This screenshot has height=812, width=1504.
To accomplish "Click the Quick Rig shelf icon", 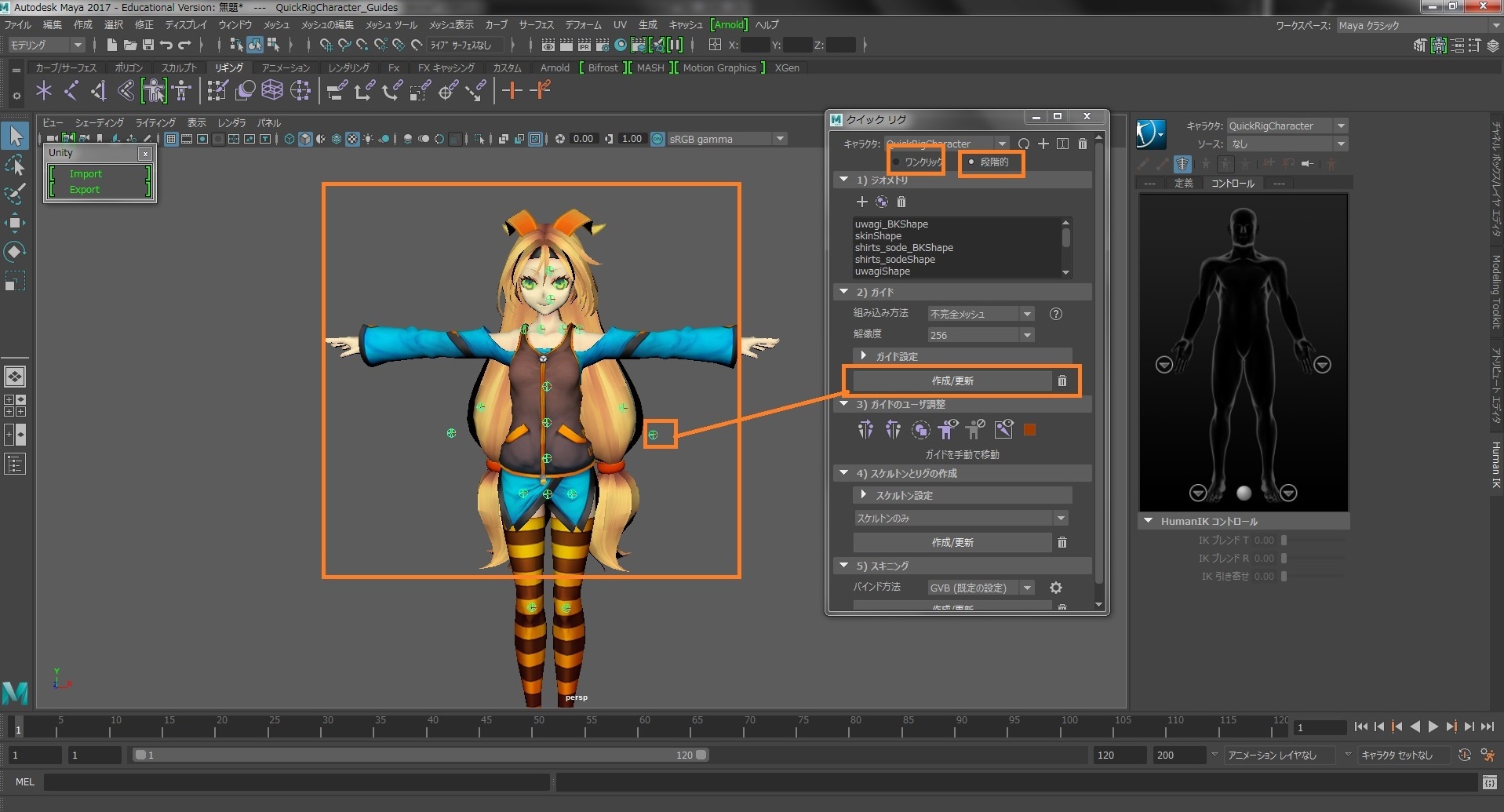I will pyautogui.click(x=154, y=91).
